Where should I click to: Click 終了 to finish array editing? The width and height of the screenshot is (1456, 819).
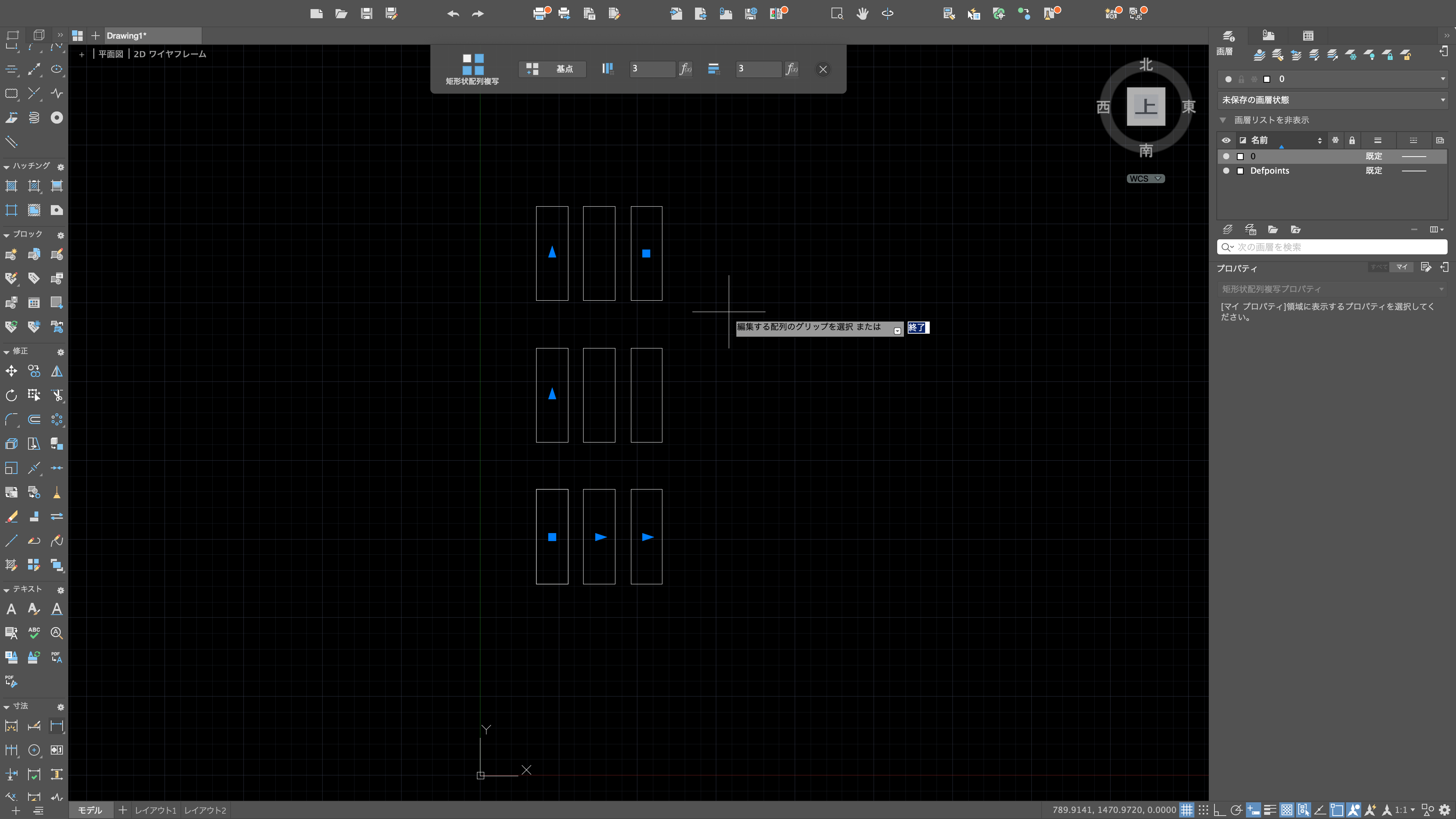[x=917, y=328]
